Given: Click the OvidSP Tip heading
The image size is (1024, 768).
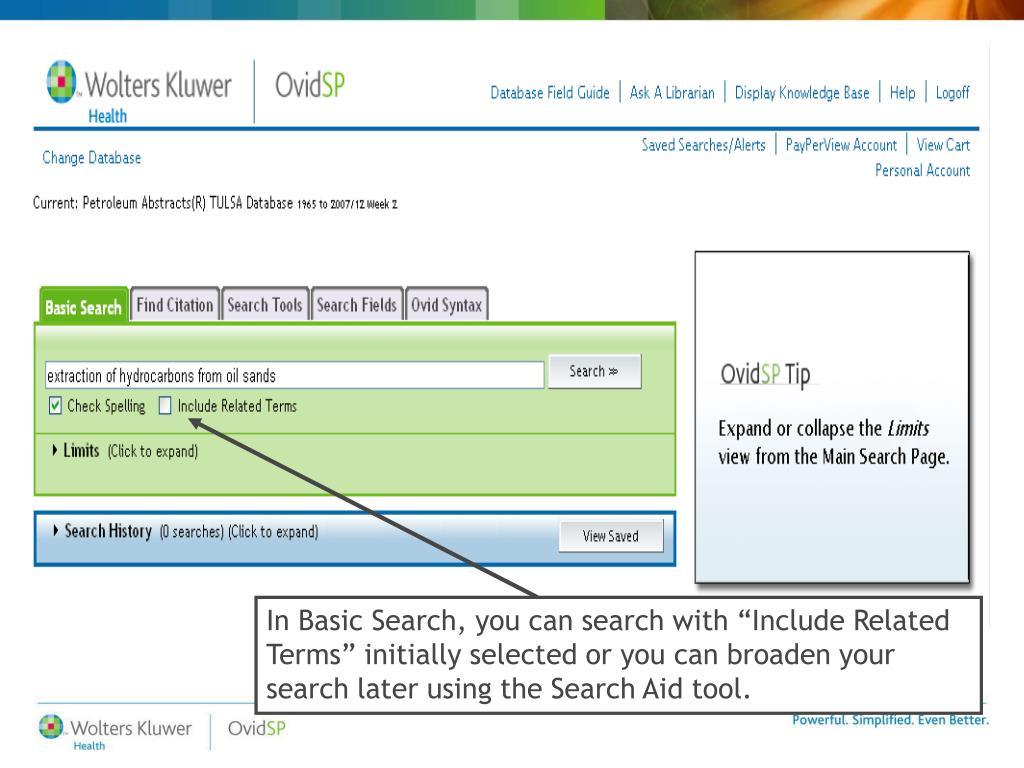Looking at the screenshot, I should 765,375.
